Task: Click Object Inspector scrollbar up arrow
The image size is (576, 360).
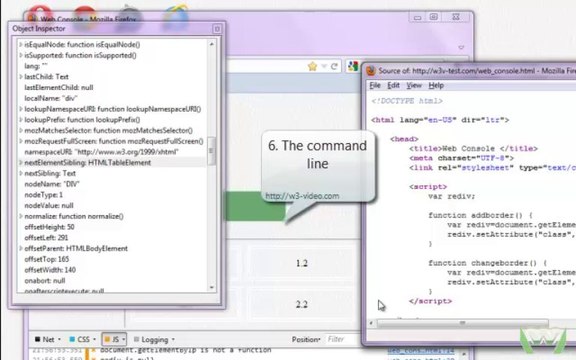Action: tap(212, 44)
